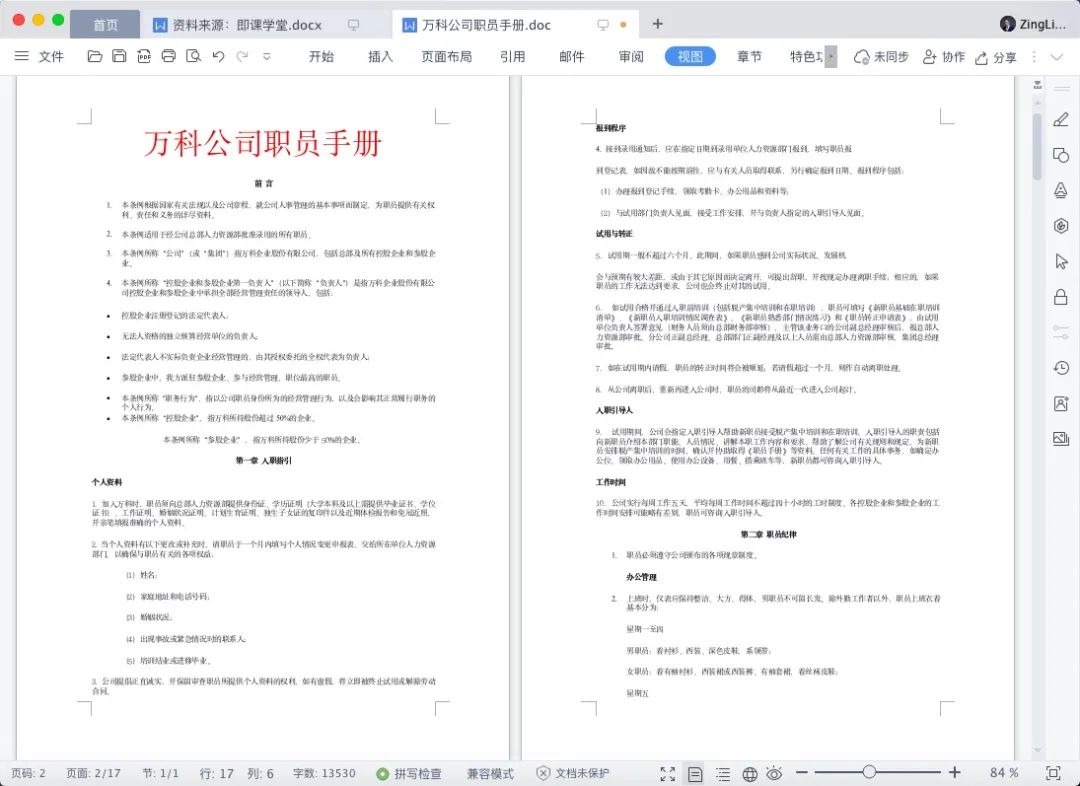Show more ribbon tabs with arrow
1080x786 pixels.
[x=831, y=56]
